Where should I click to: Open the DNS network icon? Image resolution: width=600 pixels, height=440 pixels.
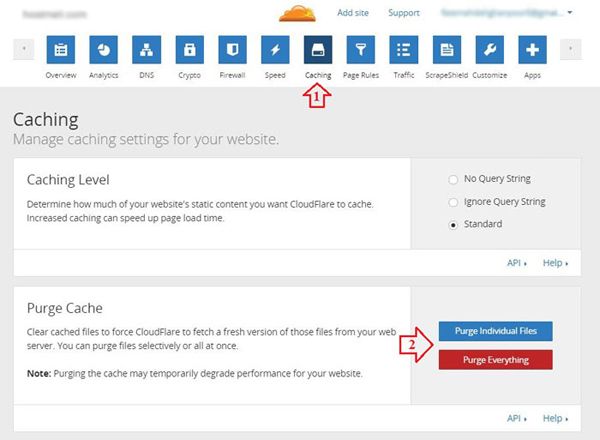147,50
